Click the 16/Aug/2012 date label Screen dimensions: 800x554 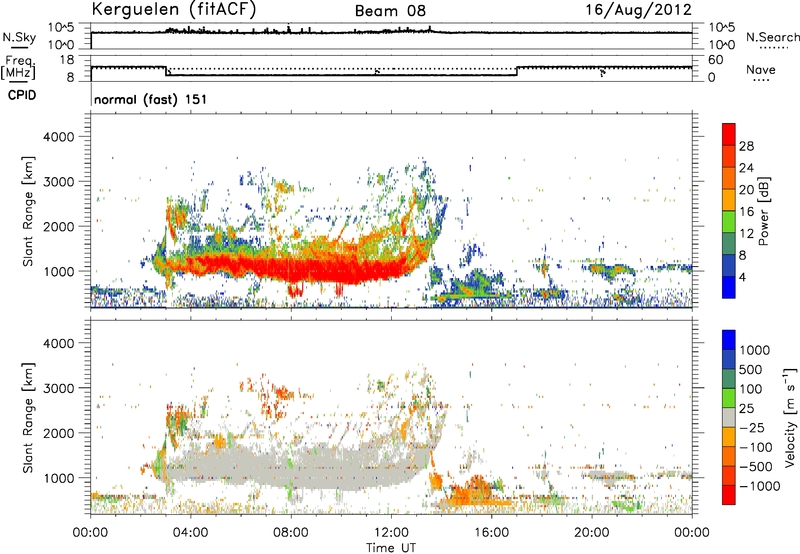[x=638, y=10]
